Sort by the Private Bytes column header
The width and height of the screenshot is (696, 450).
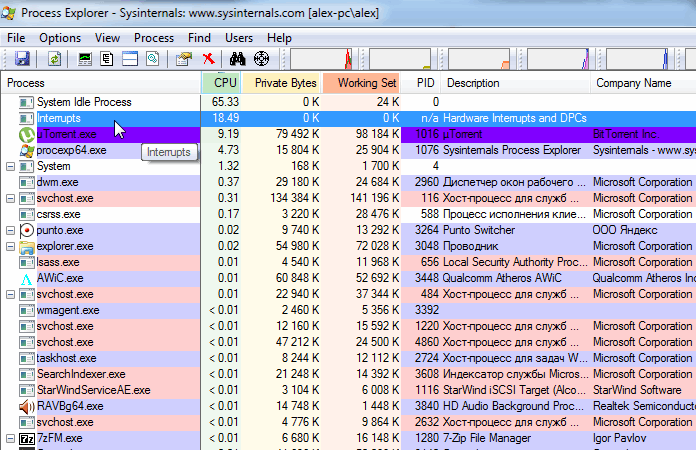pyautogui.click(x=281, y=83)
